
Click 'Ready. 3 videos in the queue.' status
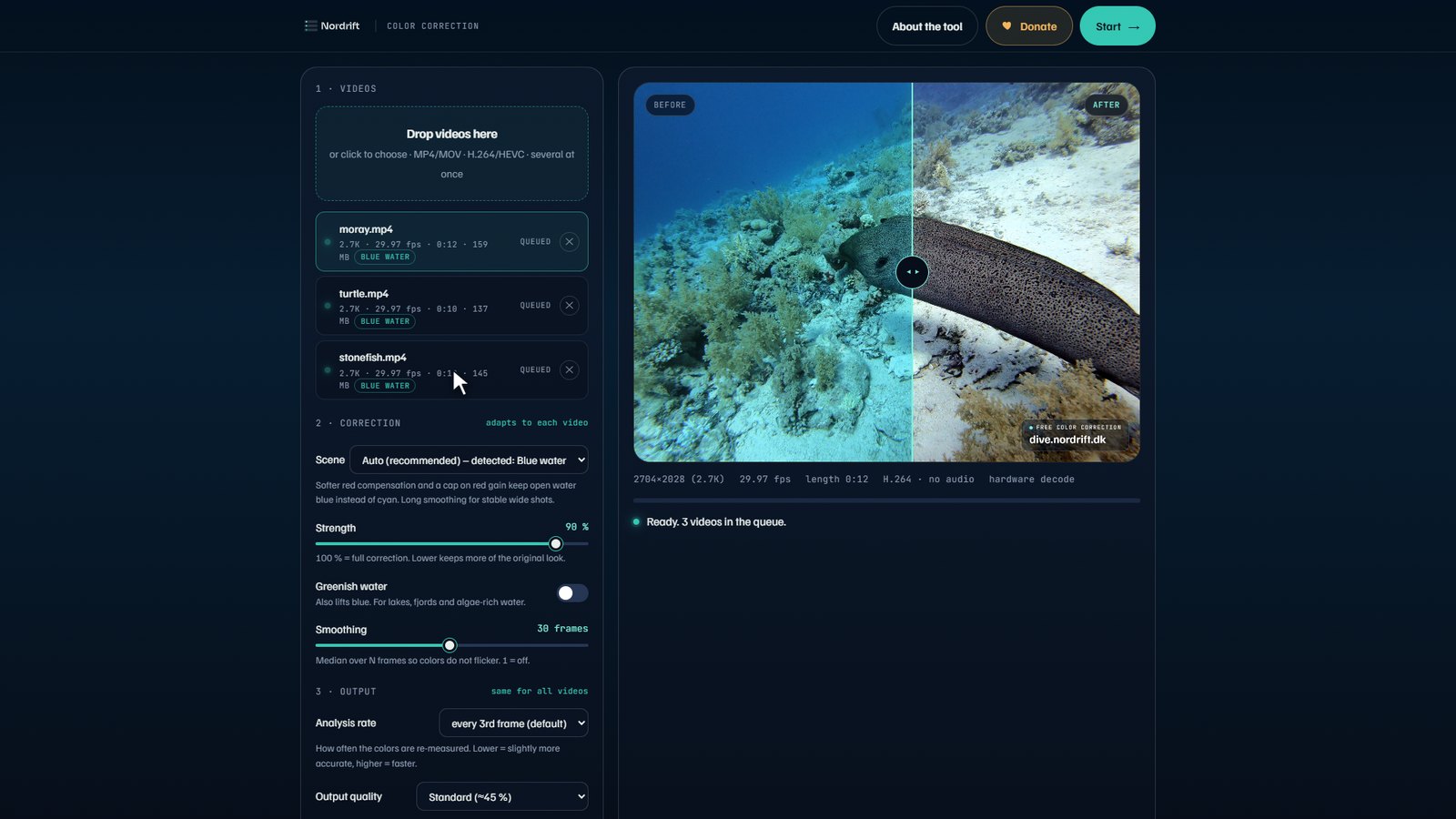point(716,522)
